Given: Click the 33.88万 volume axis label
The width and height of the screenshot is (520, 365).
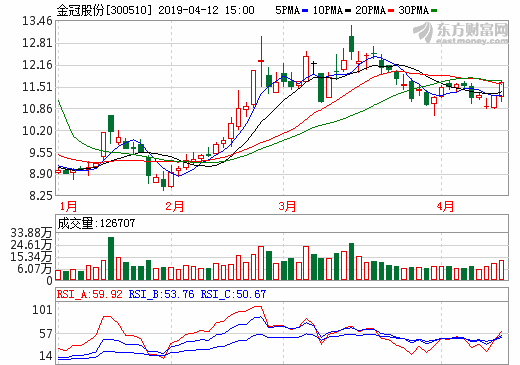Looking at the screenshot, I should click(32, 233).
